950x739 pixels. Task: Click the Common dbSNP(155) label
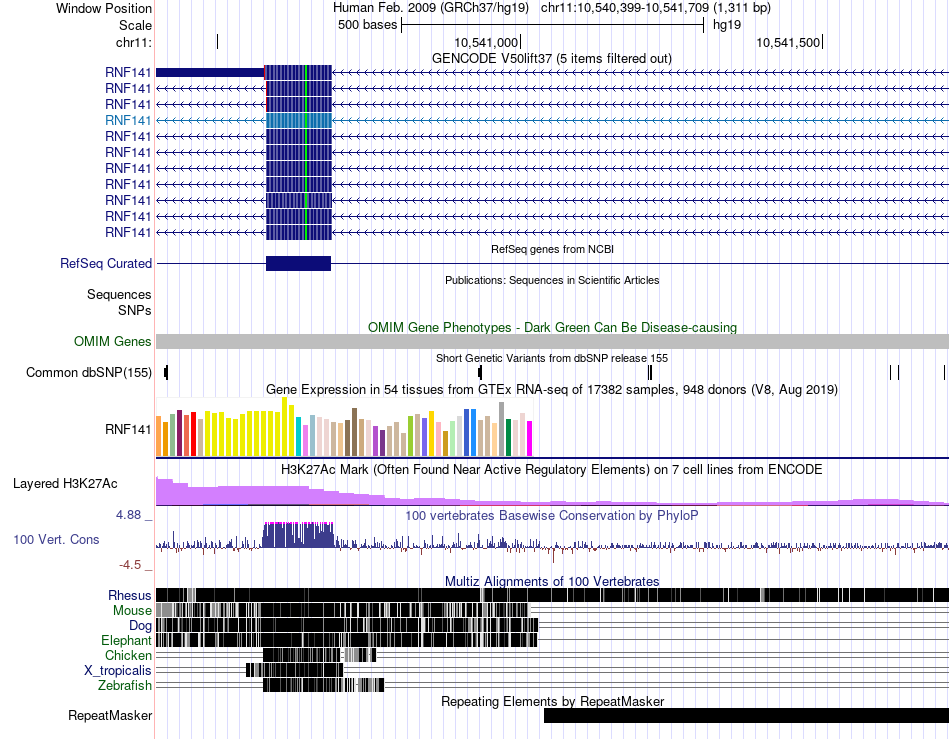(88, 373)
